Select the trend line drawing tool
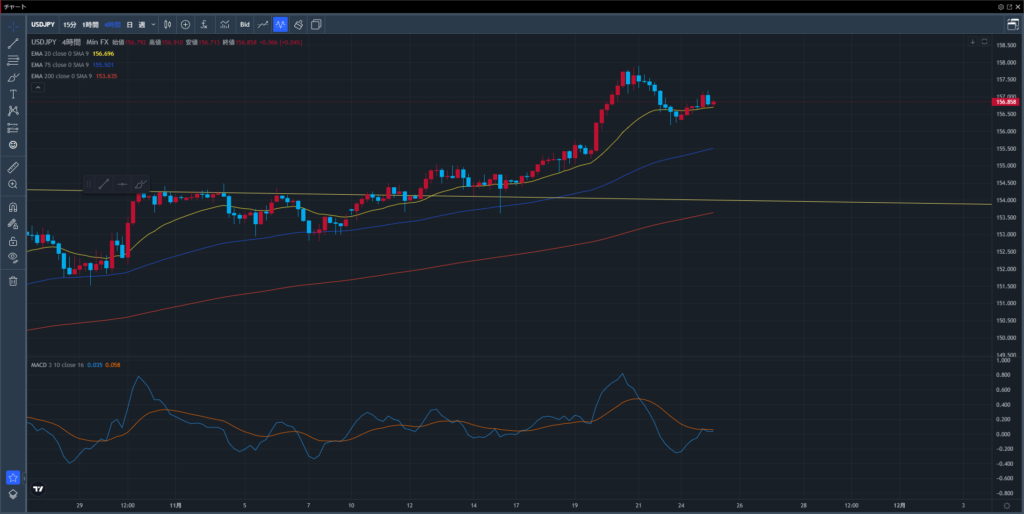Screen dimensions: 1024x514 click(13, 44)
